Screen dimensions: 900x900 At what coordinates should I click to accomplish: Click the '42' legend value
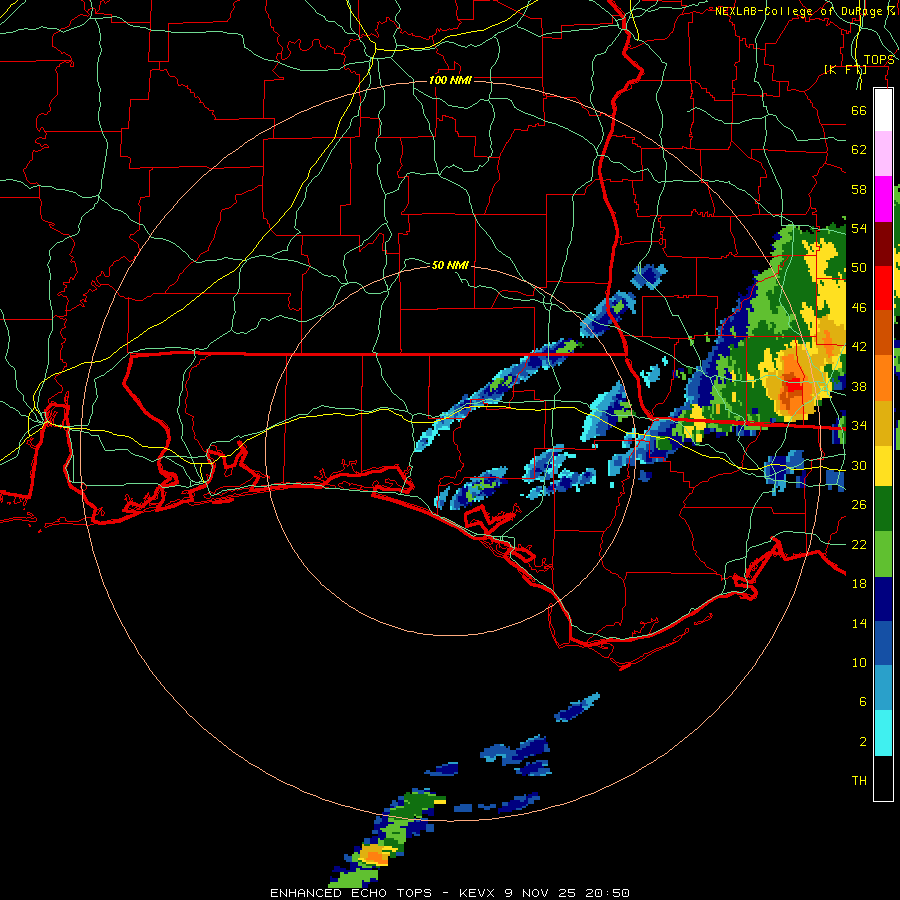tap(859, 347)
